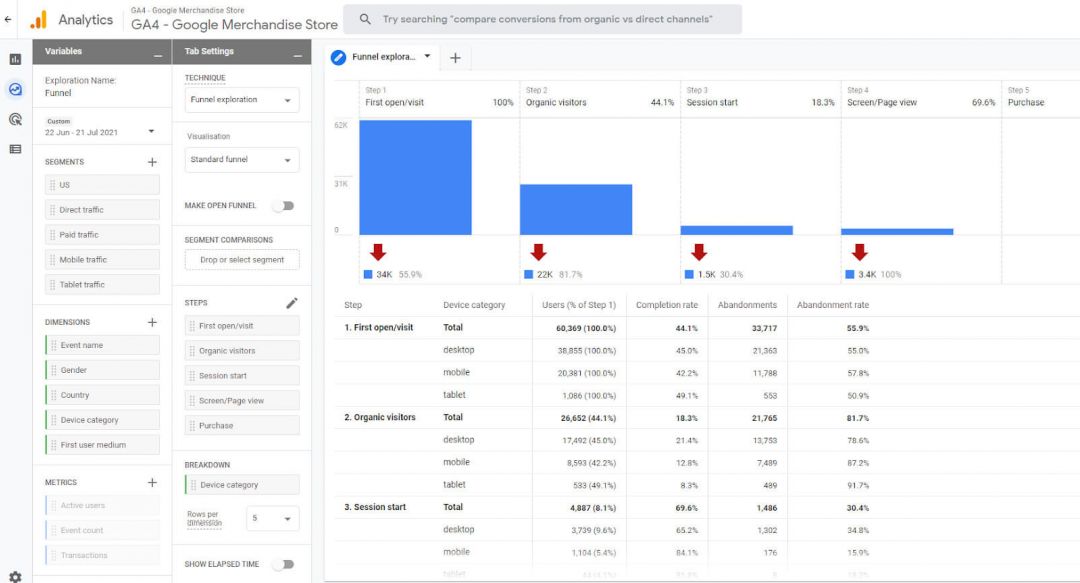Select the Explore icon in left sidebar
Image resolution: width=1080 pixels, height=583 pixels.
click(13, 88)
